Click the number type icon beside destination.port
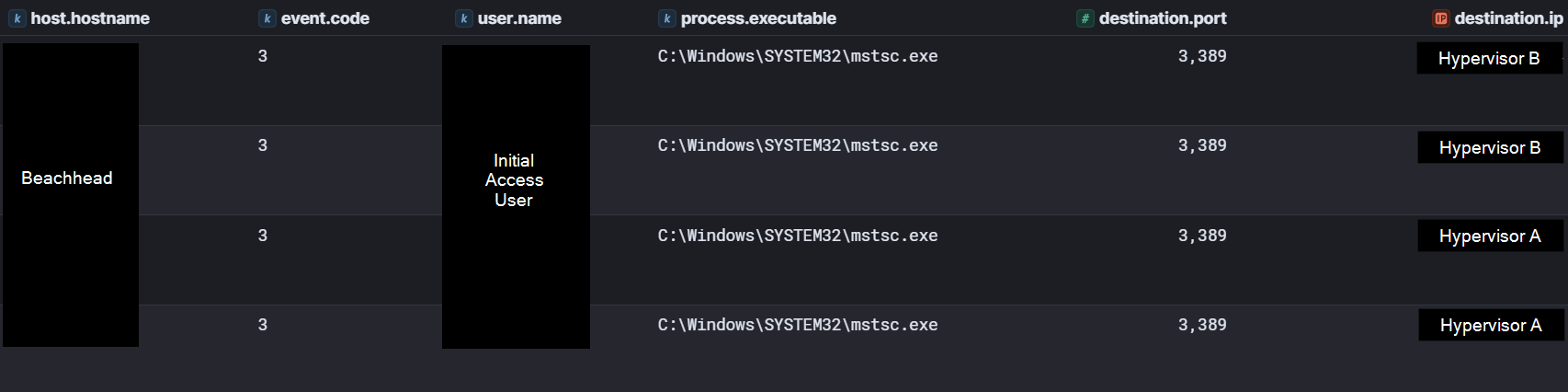This screenshot has width=1568, height=392. (1085, 18)
